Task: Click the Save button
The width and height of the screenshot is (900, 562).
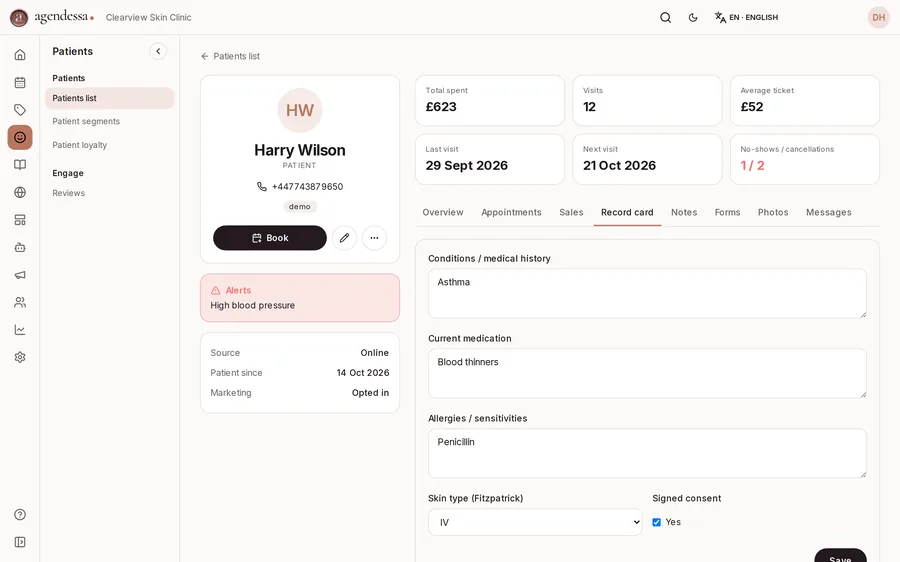Action: click(840, 557)
